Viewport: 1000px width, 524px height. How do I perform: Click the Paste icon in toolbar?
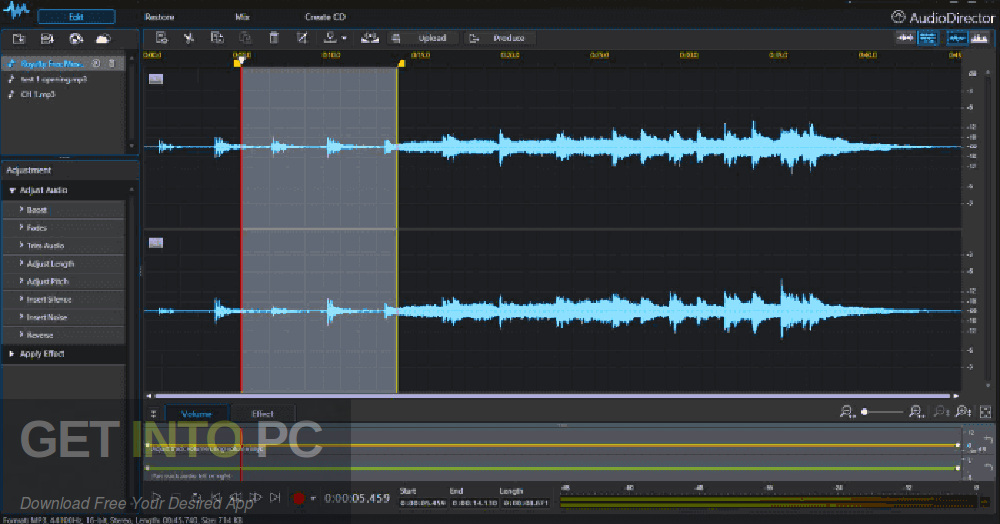click(x=245, y=38)
